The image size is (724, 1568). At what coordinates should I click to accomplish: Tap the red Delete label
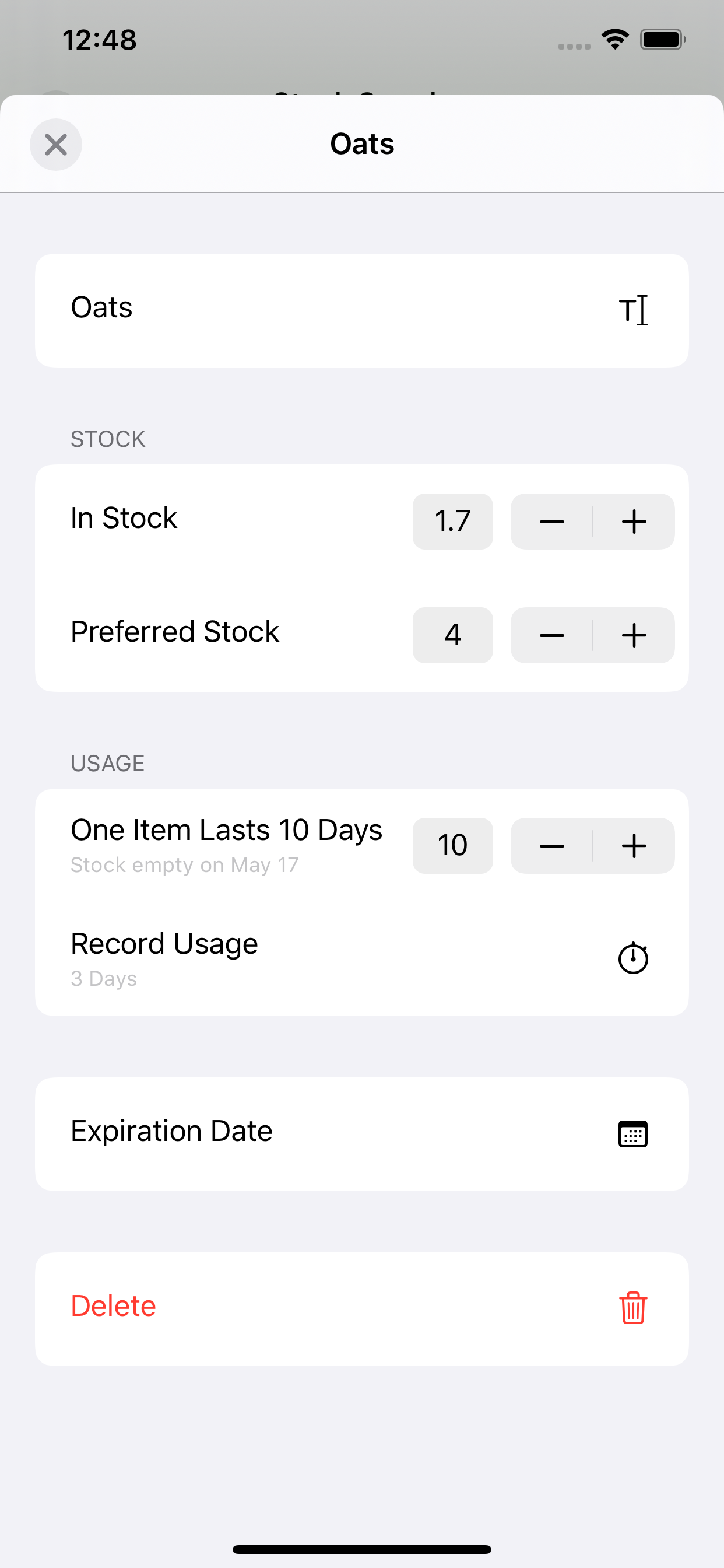(x=114, y=1306)
